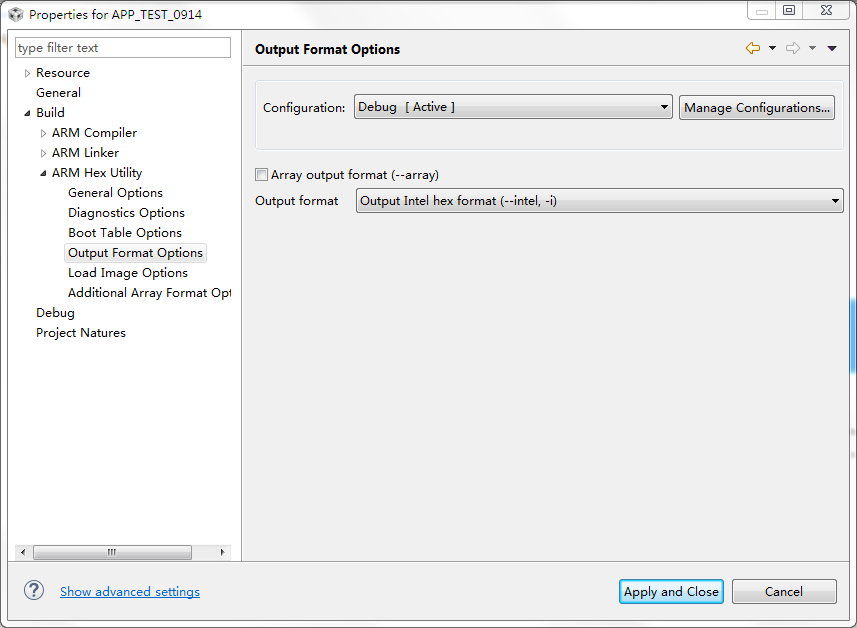Viewport: 857px width, 628px height.
Task: Click Manage Configurations button
Action: pos(757,108)
